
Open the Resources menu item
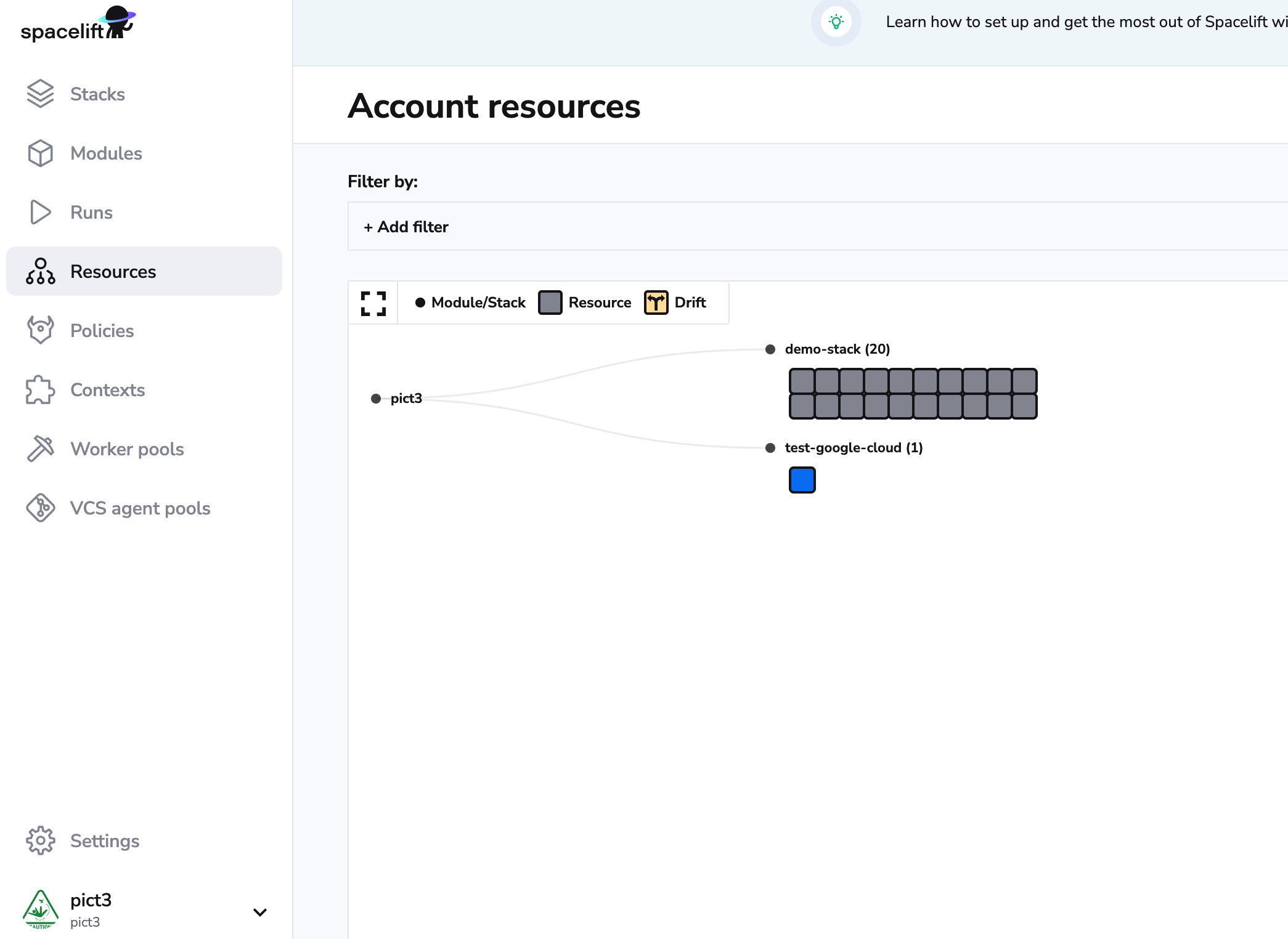point(113,271)
